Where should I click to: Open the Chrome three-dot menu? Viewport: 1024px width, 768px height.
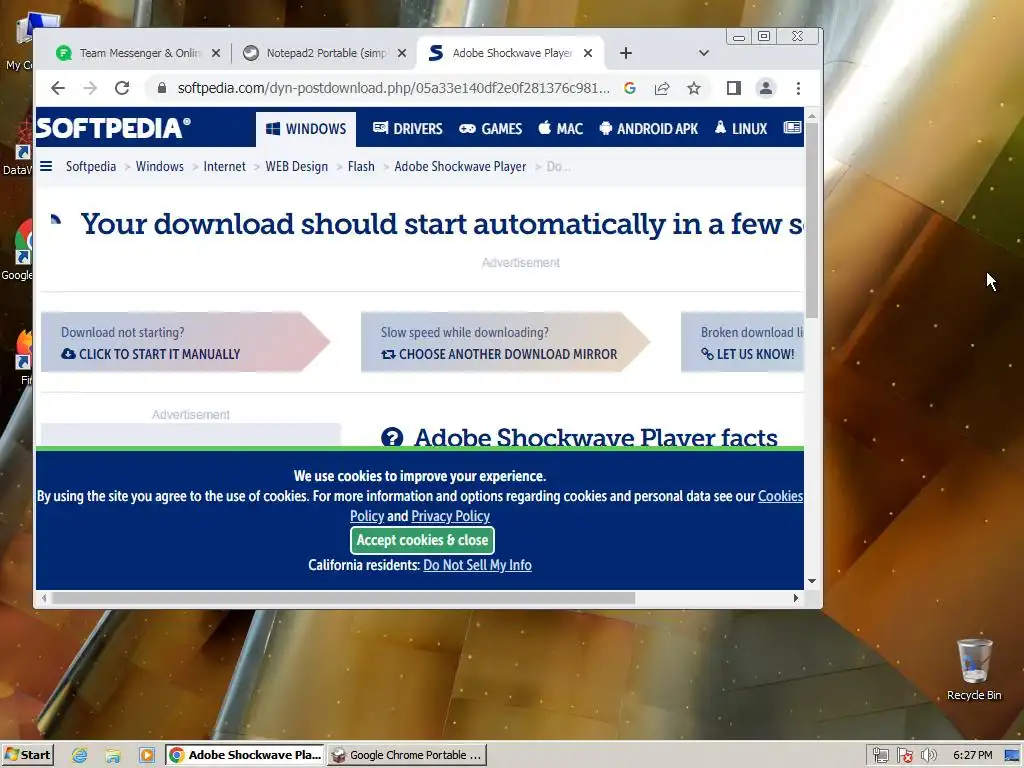(x=798, y=88)
